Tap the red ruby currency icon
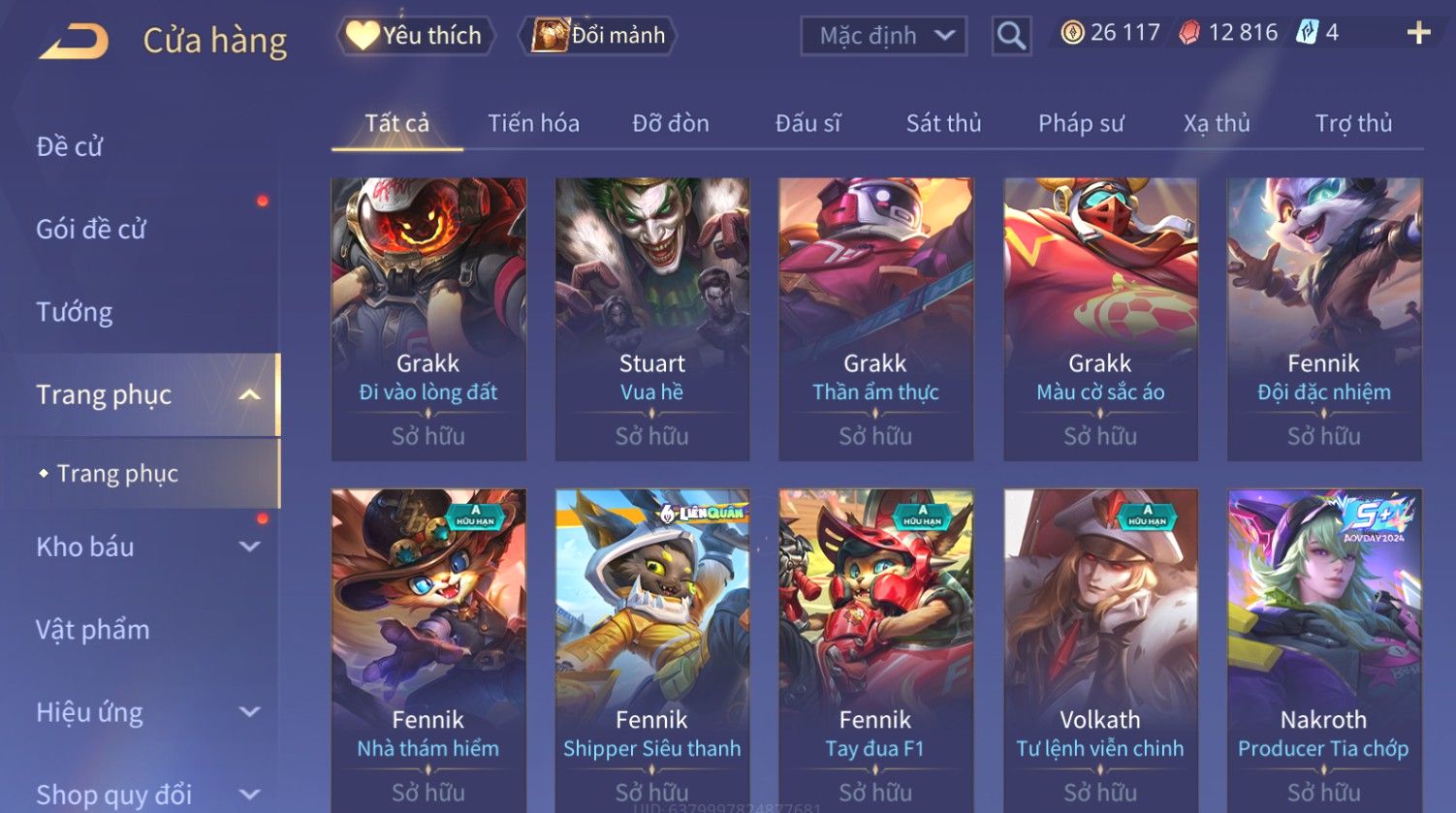 [x=1189, y=33]
